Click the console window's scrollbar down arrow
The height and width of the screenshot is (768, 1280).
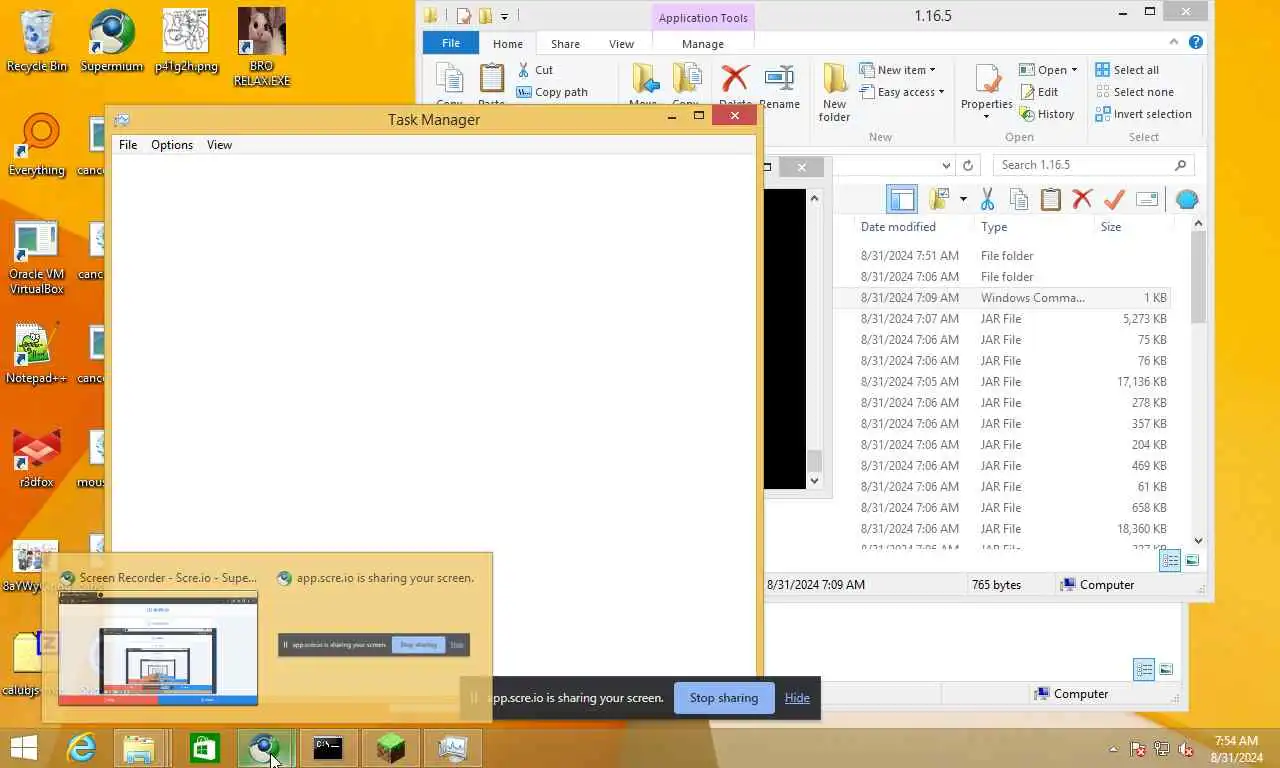pyautogui.click(x=814, y=481)
